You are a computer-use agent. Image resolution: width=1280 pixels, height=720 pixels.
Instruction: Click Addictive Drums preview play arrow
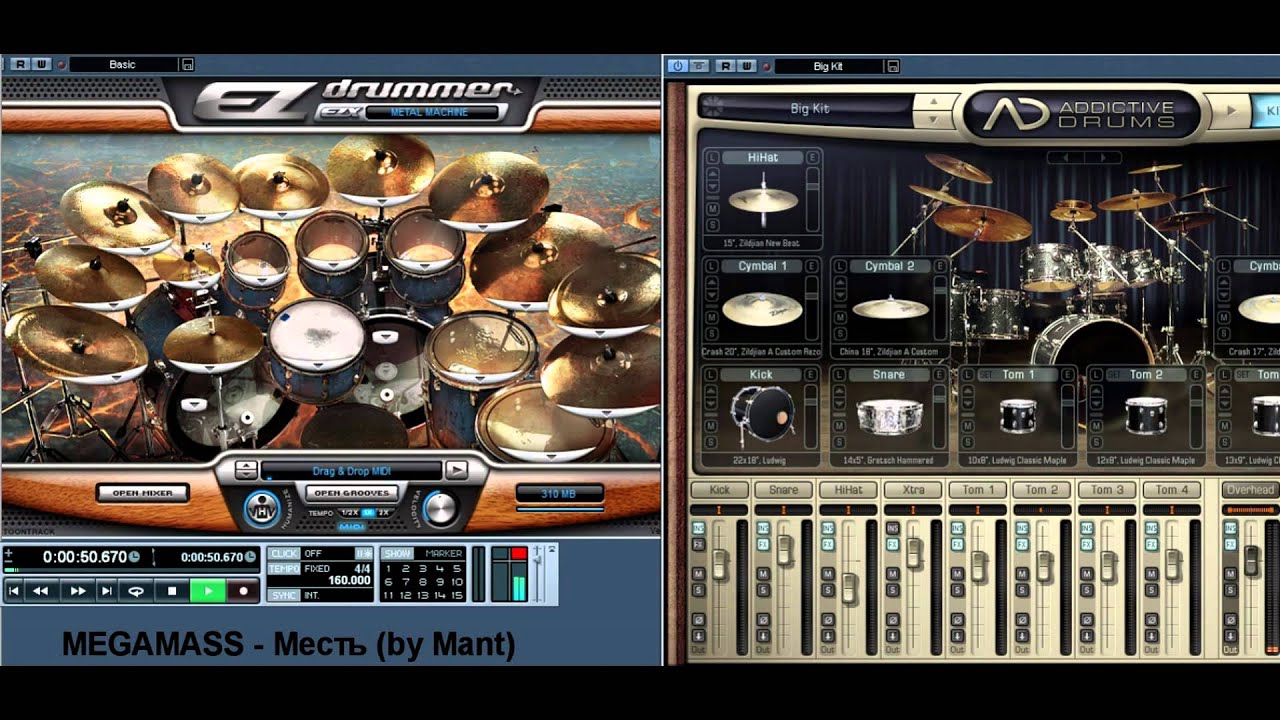click(1232, 110)
